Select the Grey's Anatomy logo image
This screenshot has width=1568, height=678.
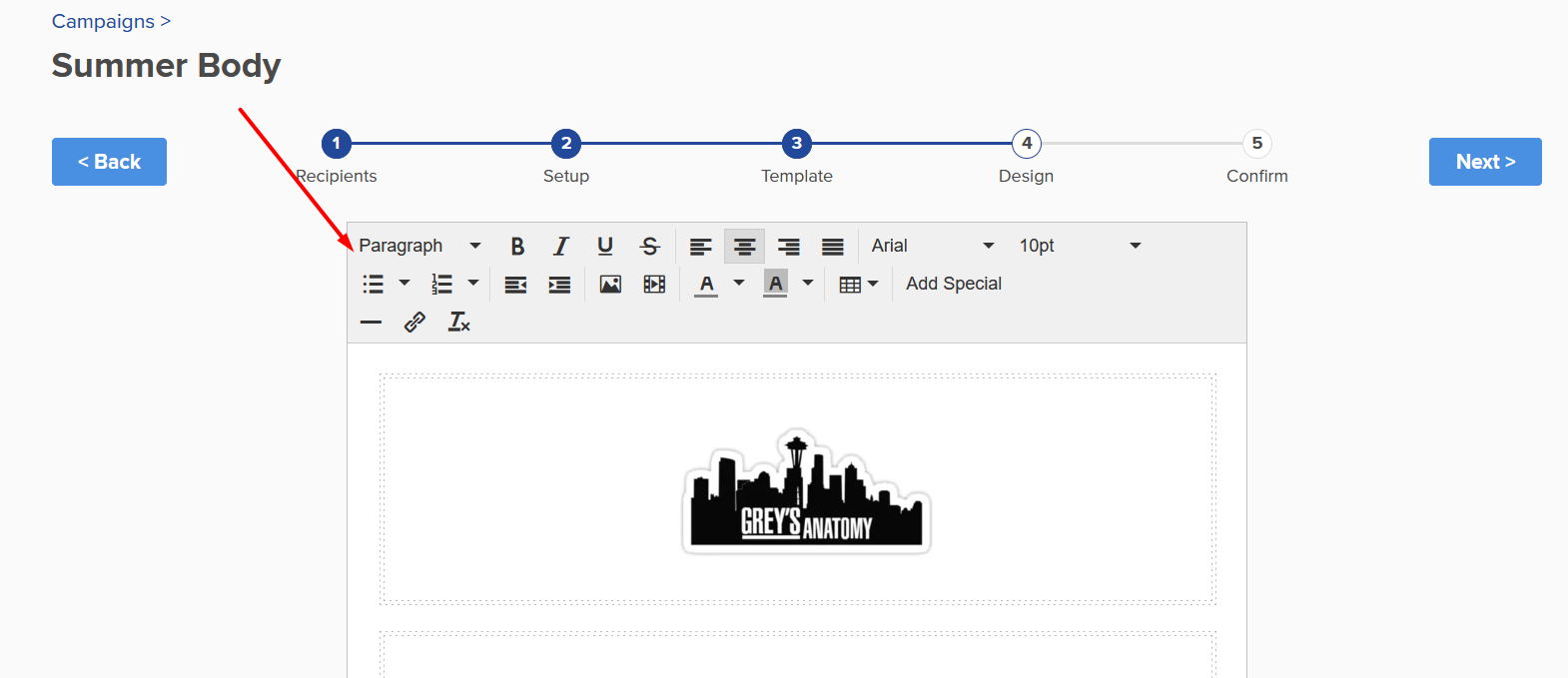point(806,492)
